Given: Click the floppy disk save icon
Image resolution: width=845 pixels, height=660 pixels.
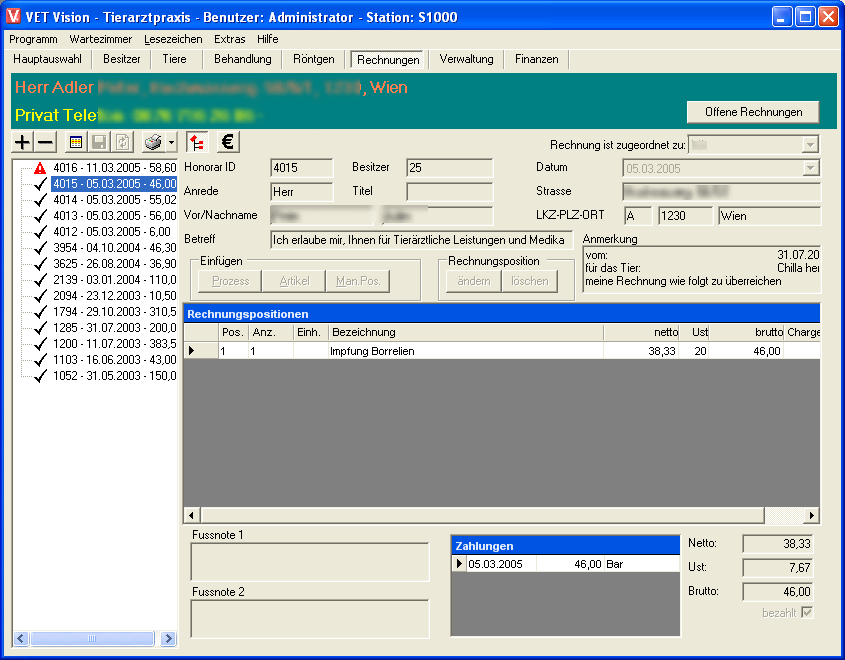Looking at the screenshot, I should pos(99,142).
